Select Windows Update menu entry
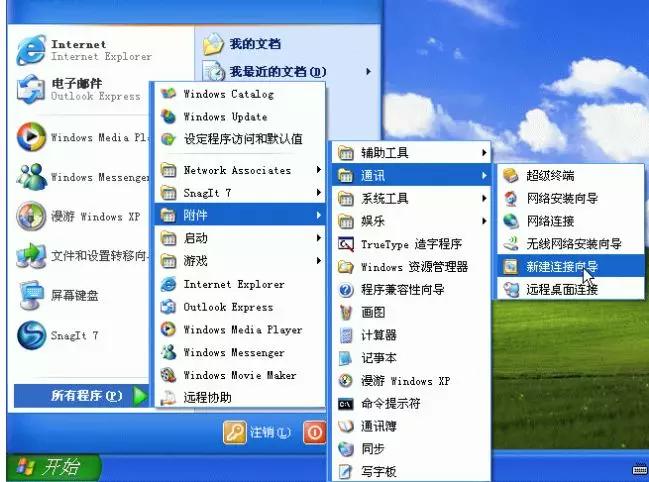 pyautogui.click(x=224, y=117)
